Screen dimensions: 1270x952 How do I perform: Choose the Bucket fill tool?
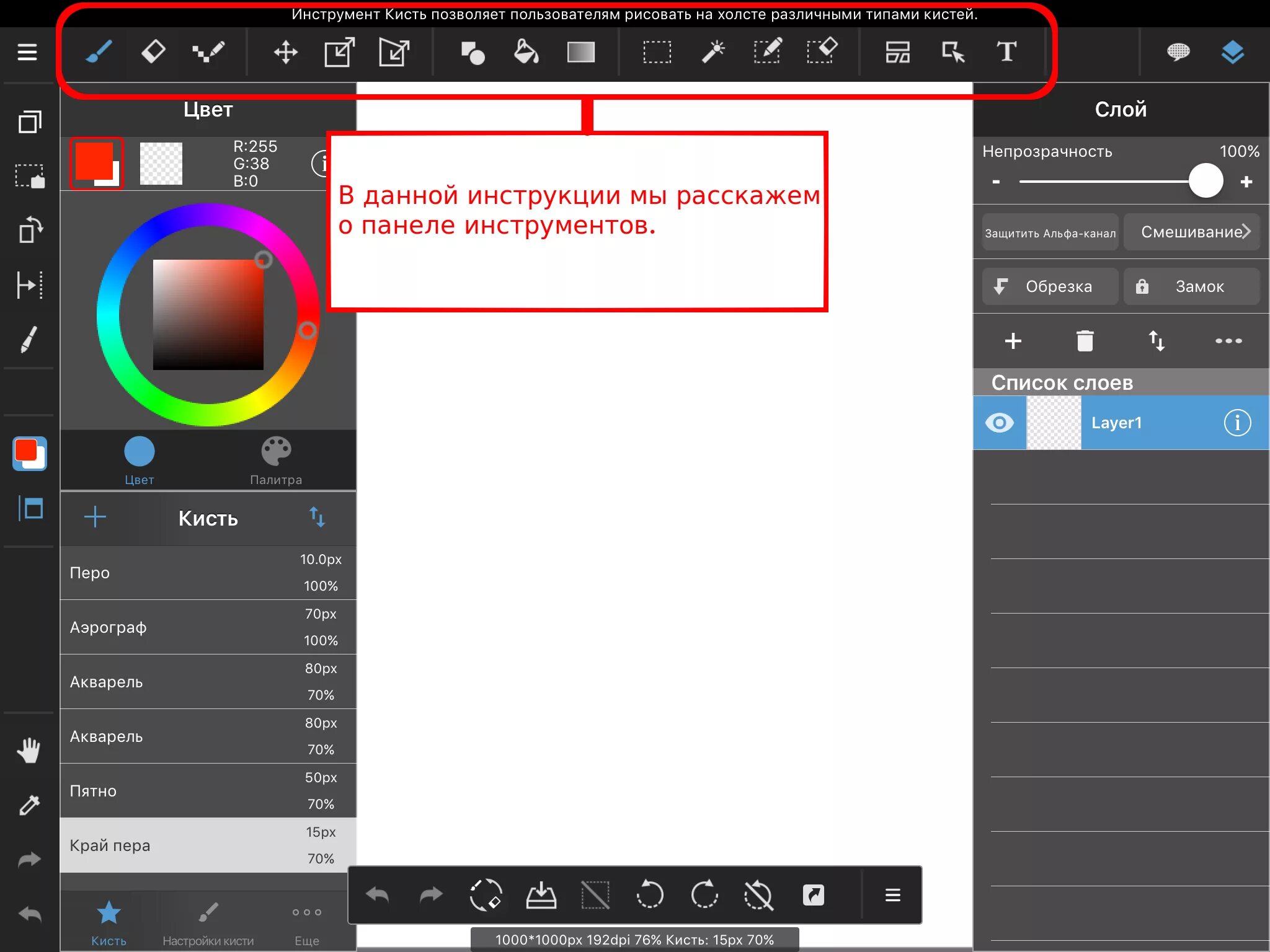coord(526,52)
